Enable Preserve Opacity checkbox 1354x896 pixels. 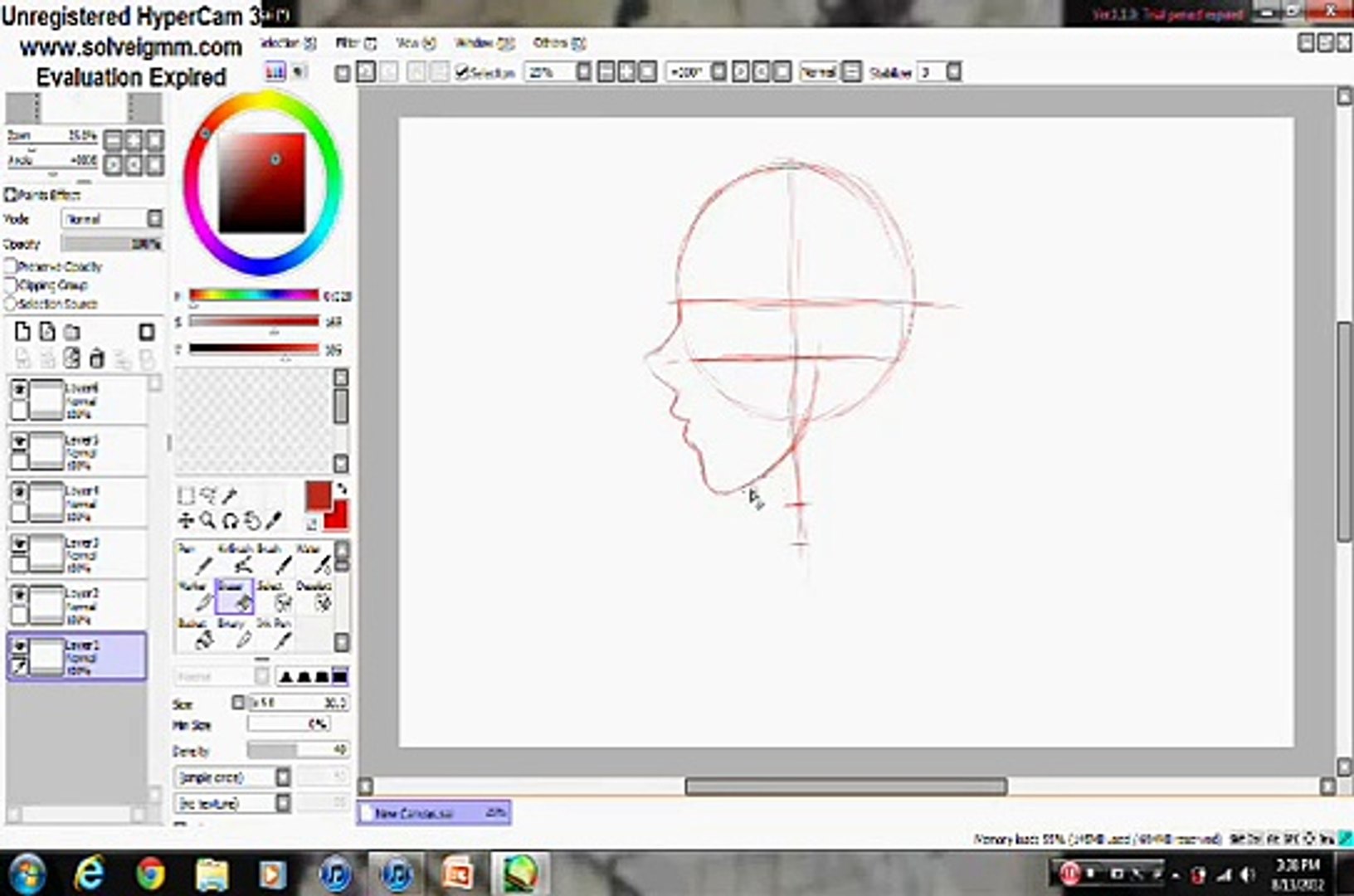[x=11, y=266]
